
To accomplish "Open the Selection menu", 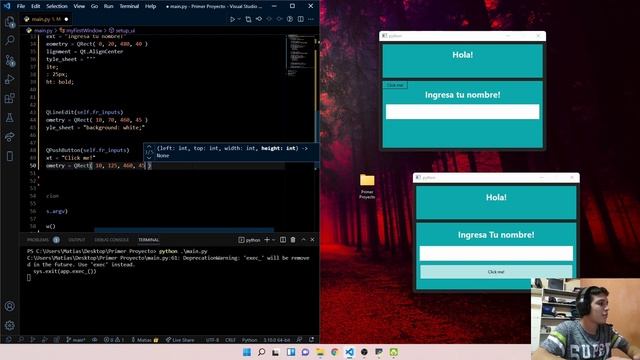I will [57, 6].
